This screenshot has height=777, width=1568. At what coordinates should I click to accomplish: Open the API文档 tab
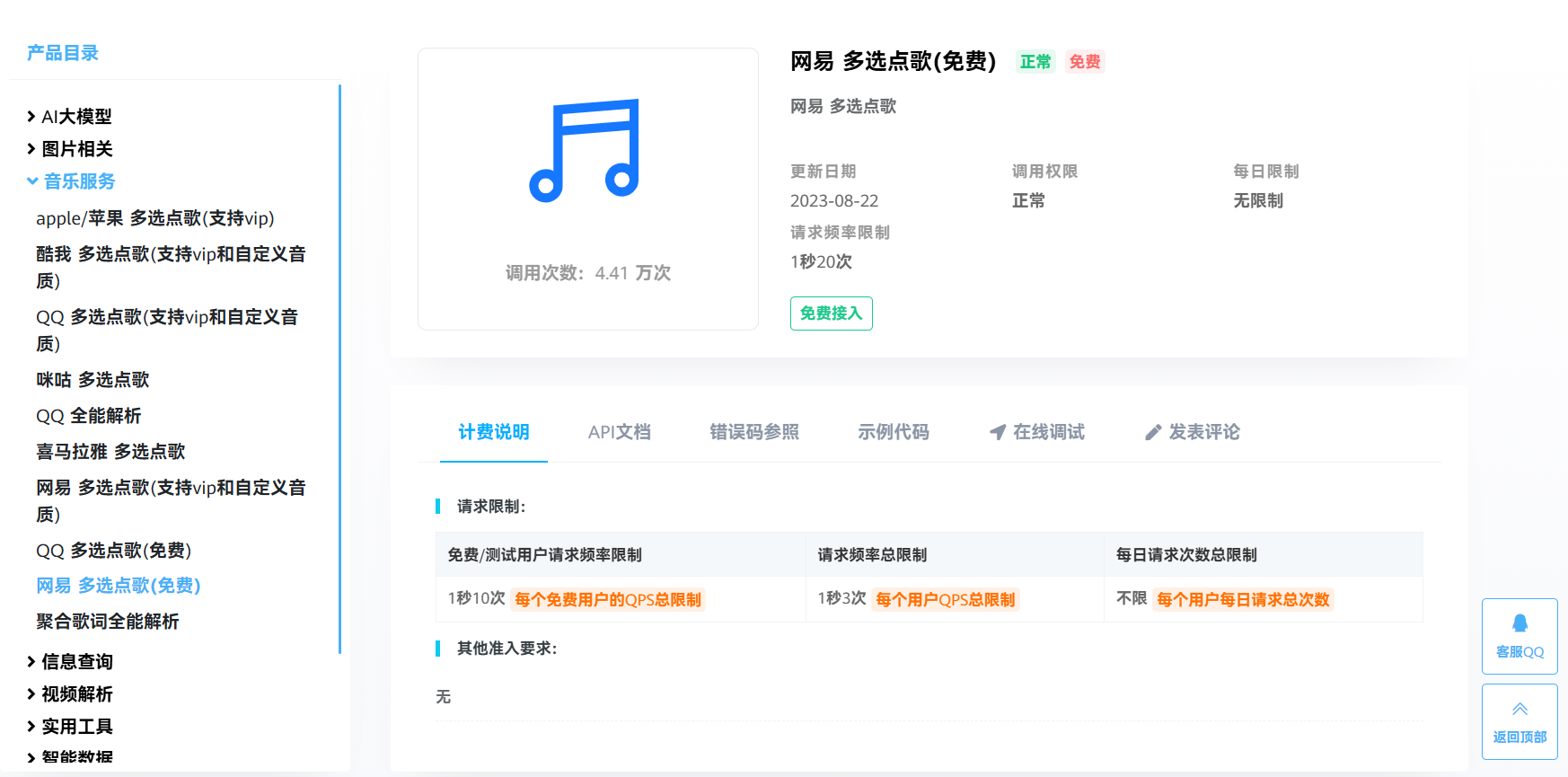[x=620, y=432]
